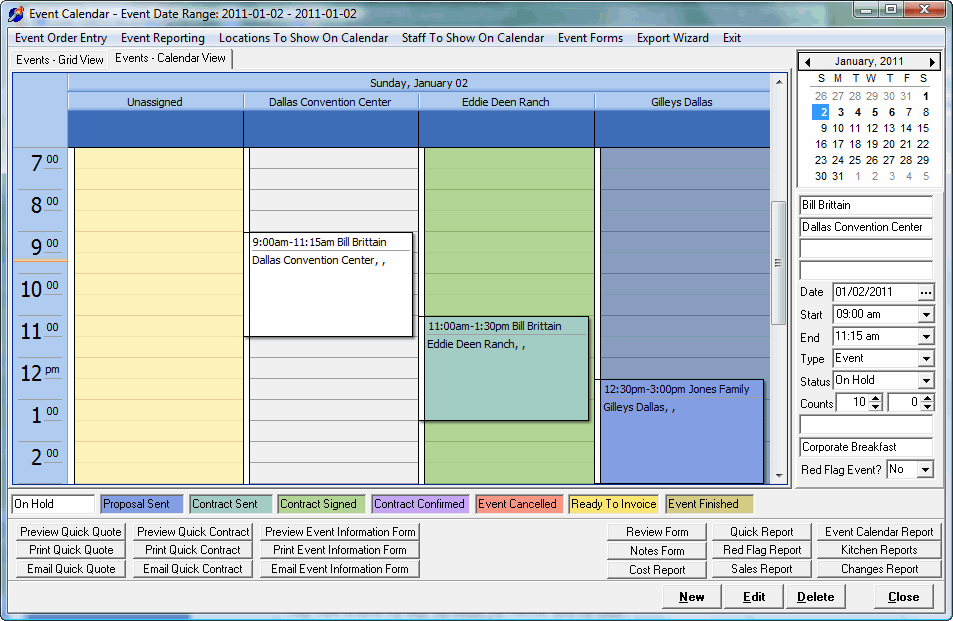Switch to Events - Grid View tab

point(60,60)
